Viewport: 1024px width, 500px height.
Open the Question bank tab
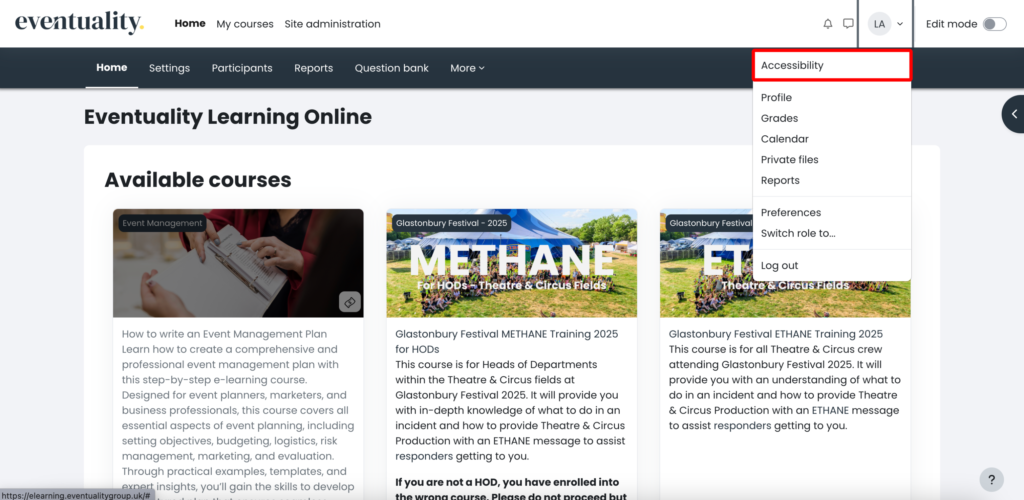coord(392,68)
